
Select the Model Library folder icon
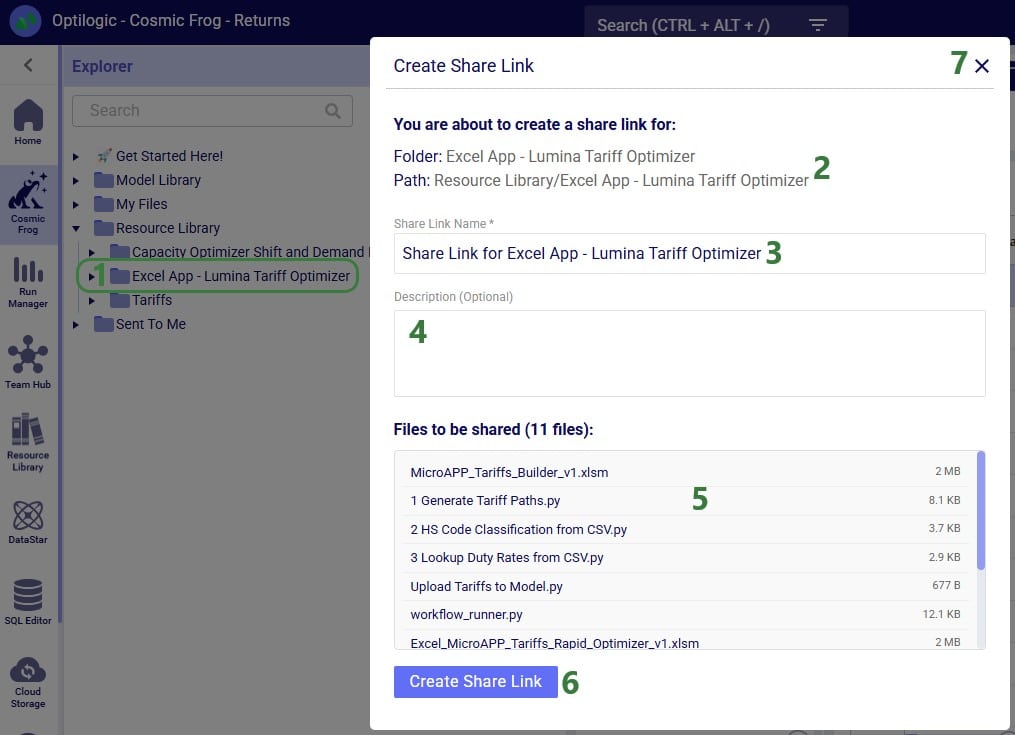pyautogui.click(x=104, y=180)
